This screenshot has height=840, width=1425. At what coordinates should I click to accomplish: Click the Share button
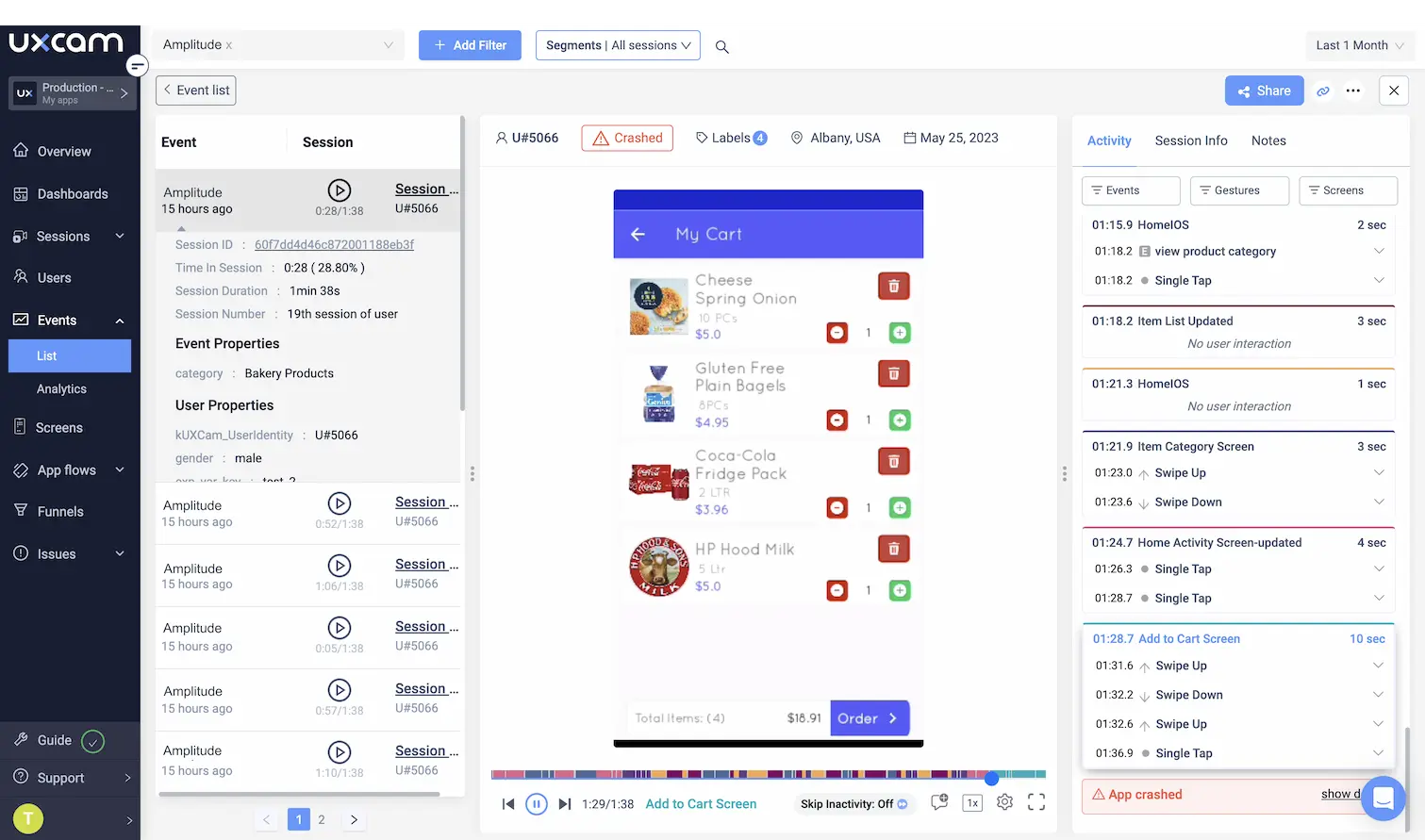pos(1265,91)
